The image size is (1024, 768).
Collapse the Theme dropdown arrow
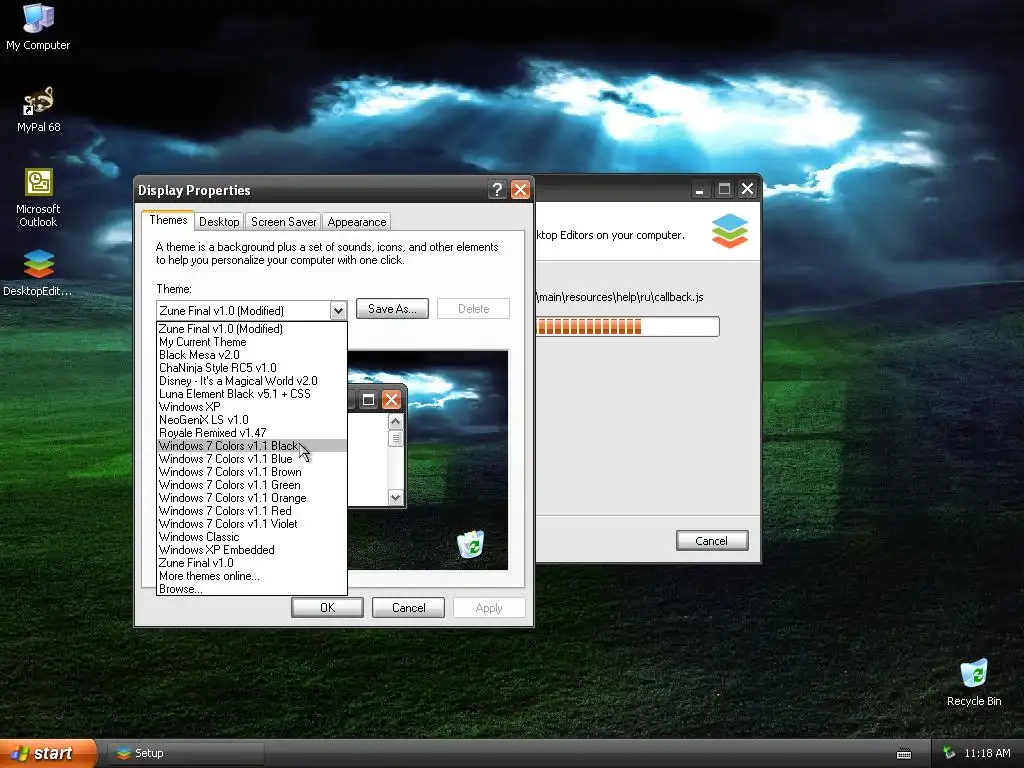(338, 310)
